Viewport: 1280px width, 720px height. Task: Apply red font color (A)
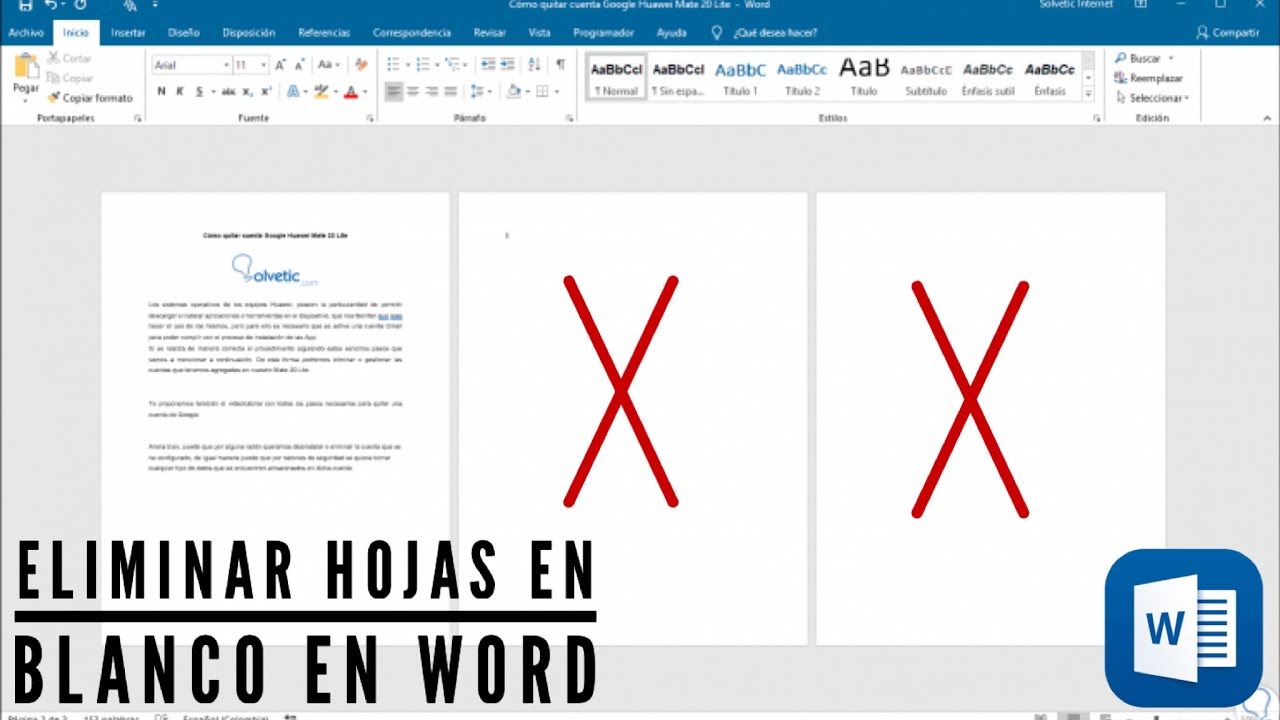click(350, 91)
